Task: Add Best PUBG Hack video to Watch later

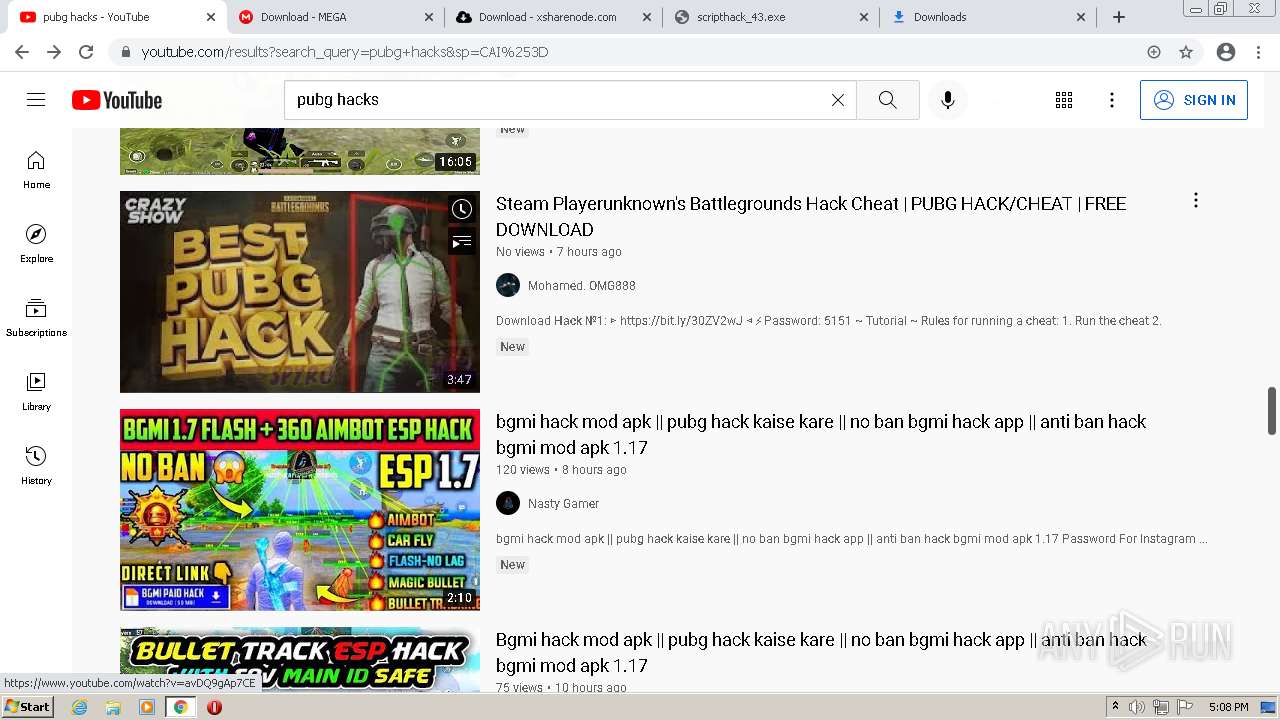Action: [x=461, y=209]
